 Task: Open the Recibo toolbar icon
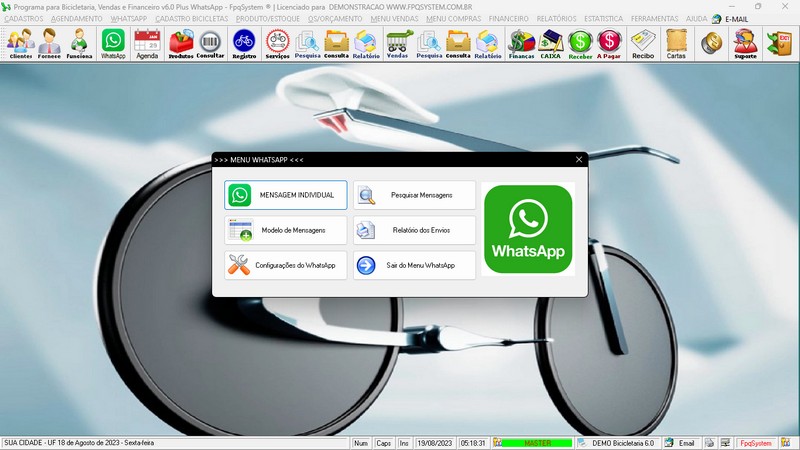[643, 43]
